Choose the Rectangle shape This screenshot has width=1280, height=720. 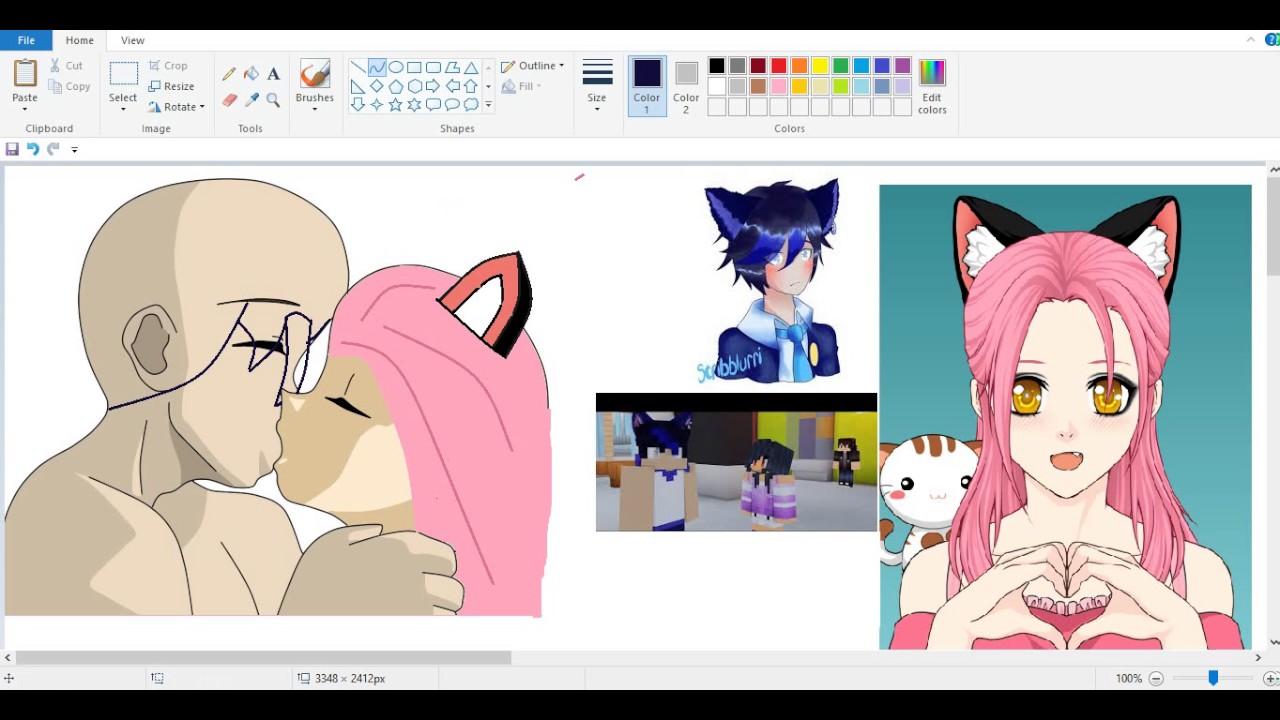coord(414,68)
